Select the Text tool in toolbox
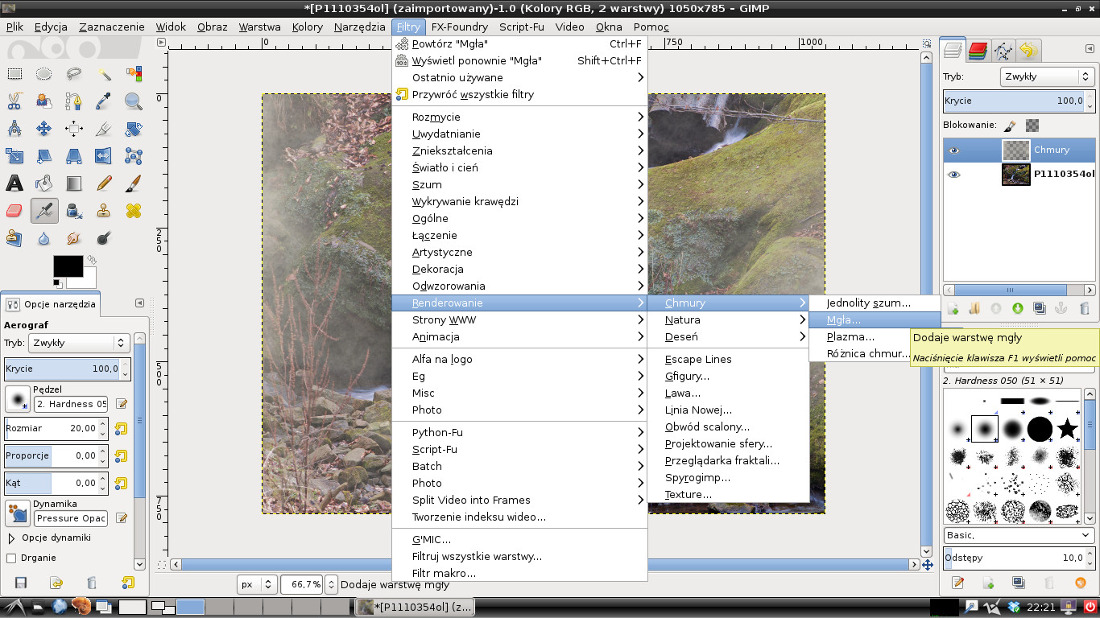The image size is (1100, 618). [x=14, y=183]
